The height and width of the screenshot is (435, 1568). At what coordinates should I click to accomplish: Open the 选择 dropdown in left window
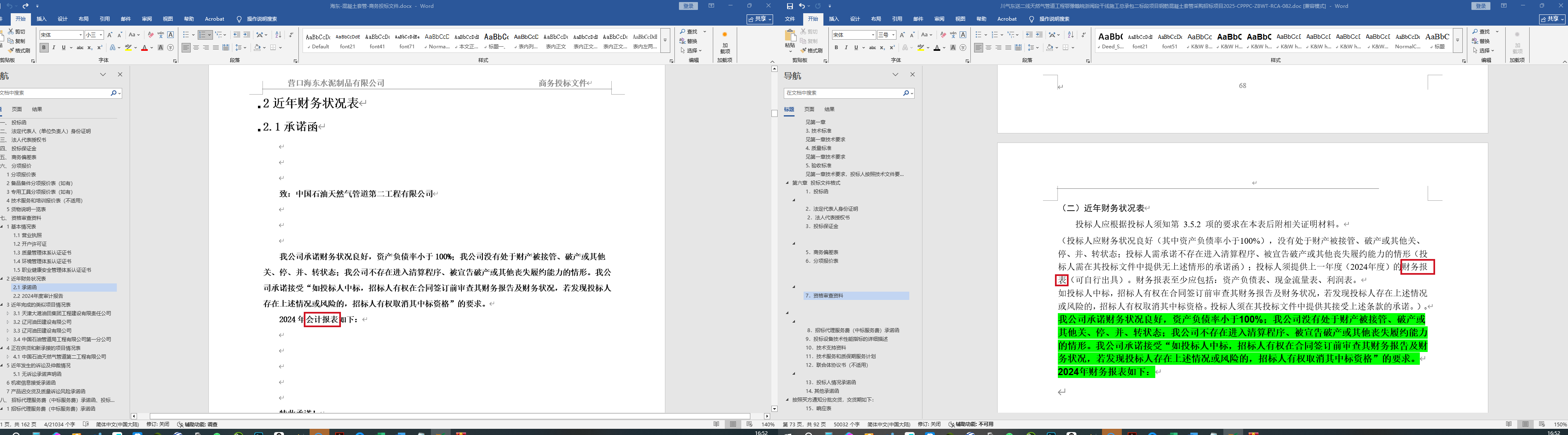coord(691,50)
